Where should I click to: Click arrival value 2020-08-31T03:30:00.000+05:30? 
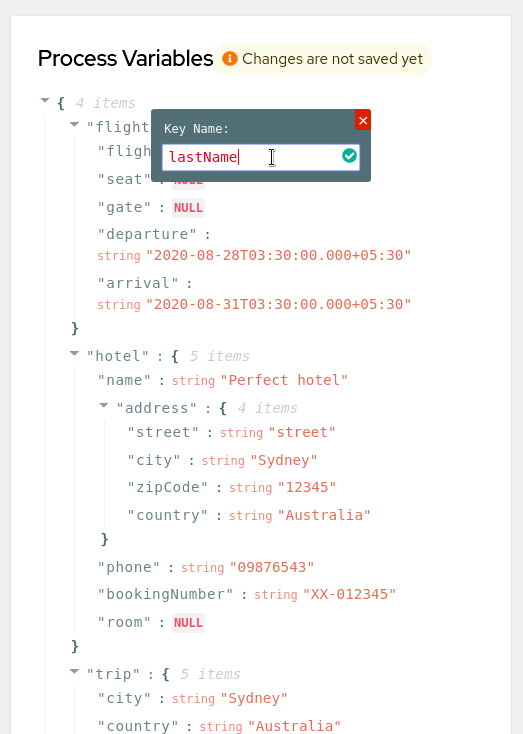(279, 304)
